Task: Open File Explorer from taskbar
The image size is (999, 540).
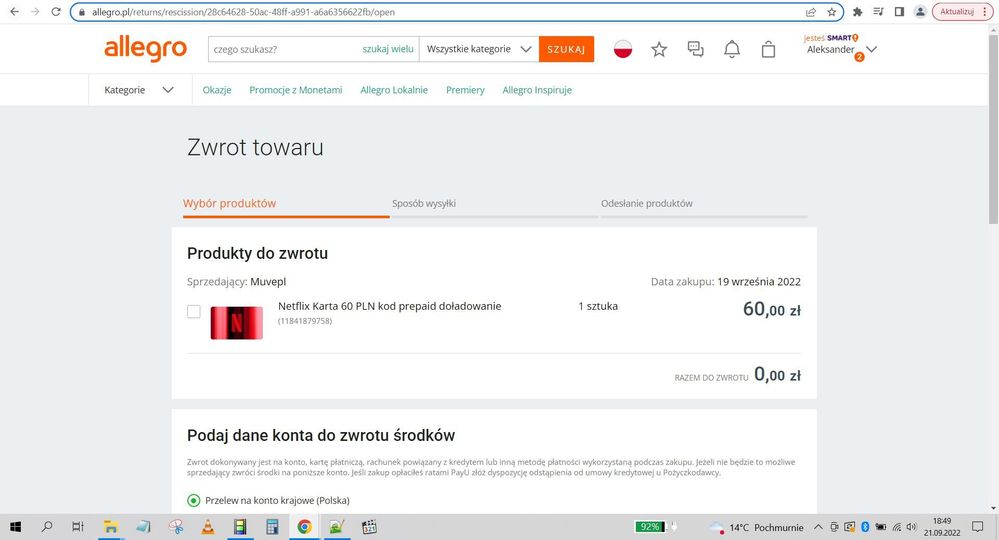Action: coord(111,527)
